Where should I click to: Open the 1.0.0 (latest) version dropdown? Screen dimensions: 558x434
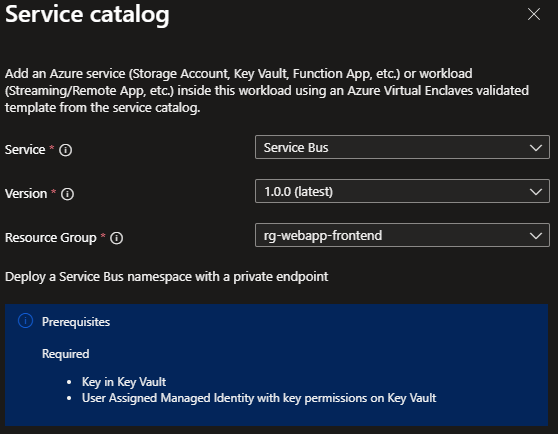click(x=402, y=191)
